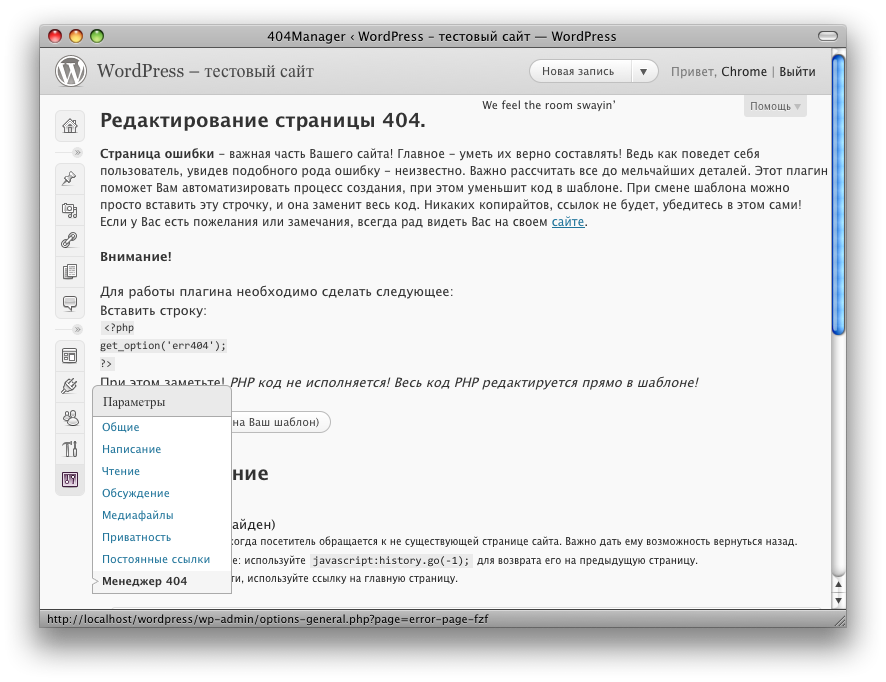Open the Settings sliders icon in sidebar
The image size is (886, 682).
coord(70,480)
